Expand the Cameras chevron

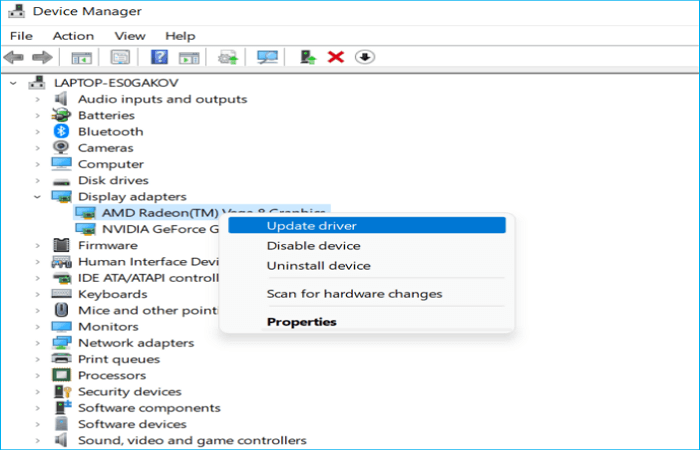pyautogui.click(x=38, y=148)
